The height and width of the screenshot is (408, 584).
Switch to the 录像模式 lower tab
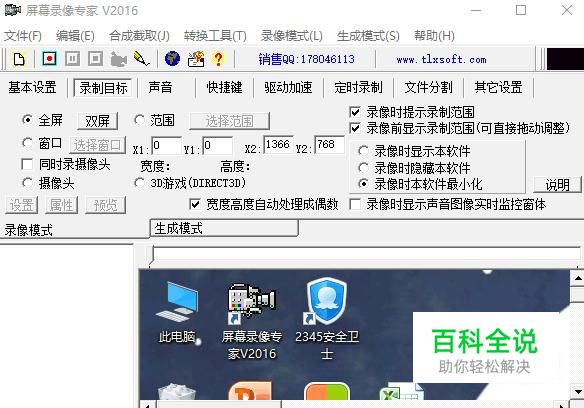[29, 230]
